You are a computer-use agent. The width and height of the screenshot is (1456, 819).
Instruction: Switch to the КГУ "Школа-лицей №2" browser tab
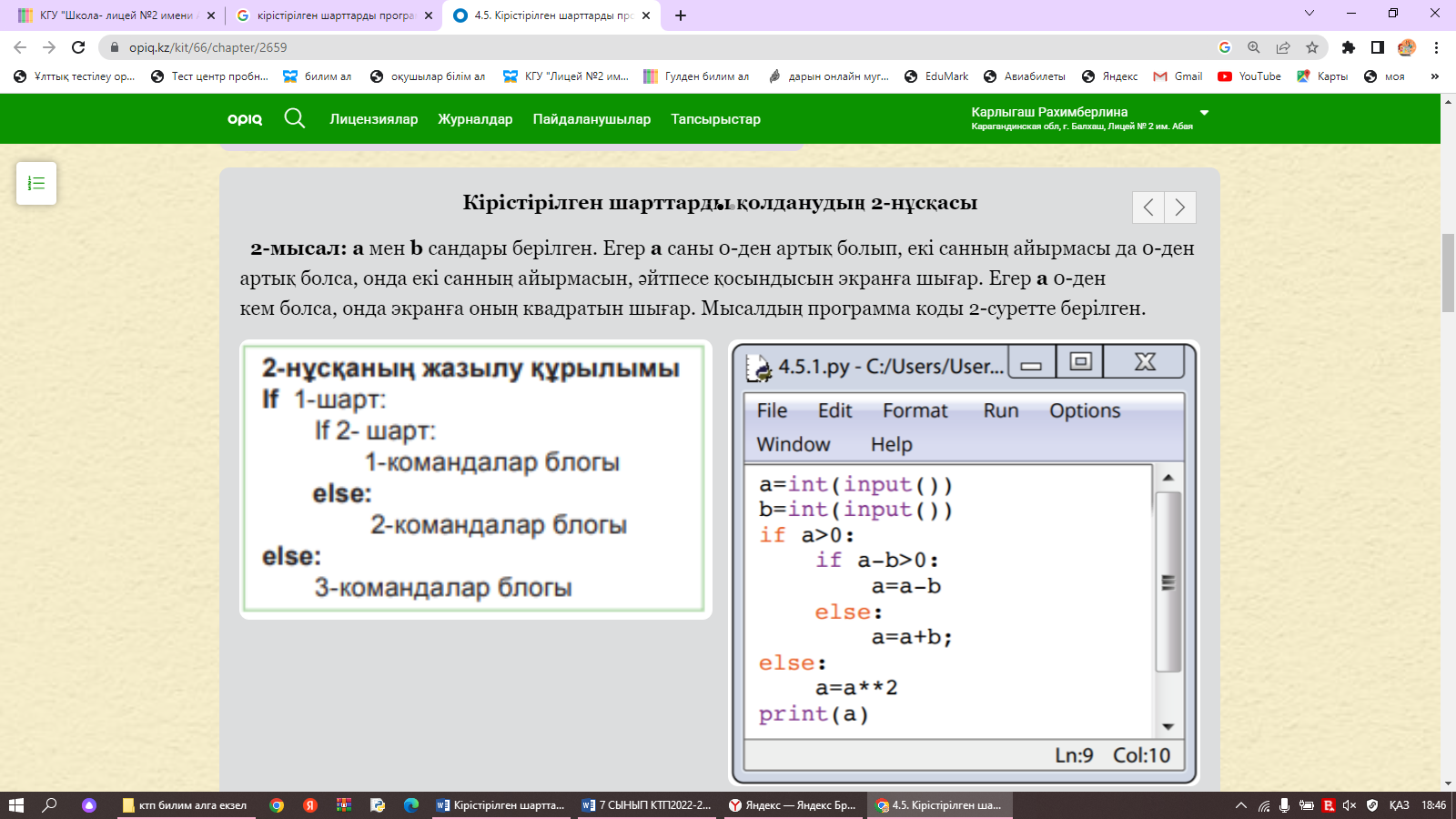tap(115, 15)
